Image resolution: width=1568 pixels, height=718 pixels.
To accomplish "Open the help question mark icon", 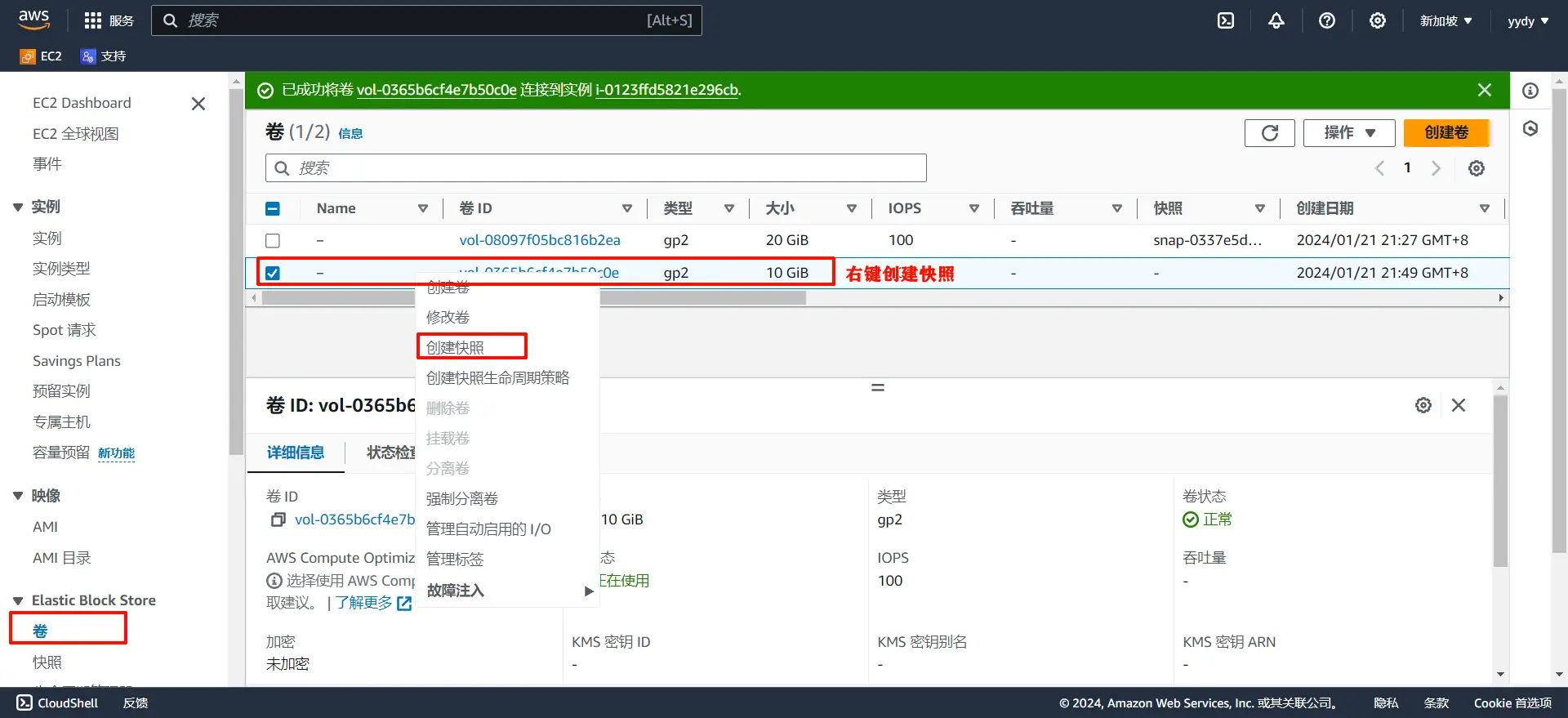I will (1327, 20).
